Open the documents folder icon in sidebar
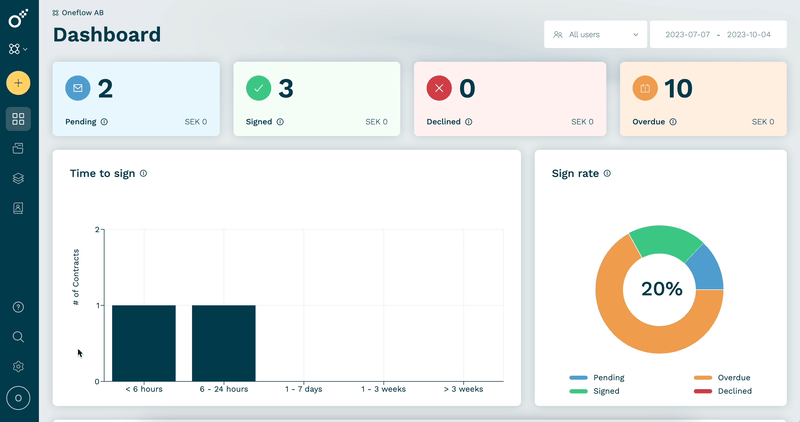The width and height of the screenshot is (800, 422). coord(18,148)
